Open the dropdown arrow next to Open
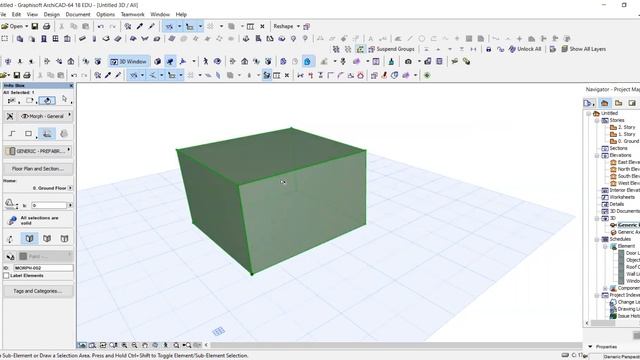 point(27,27)
